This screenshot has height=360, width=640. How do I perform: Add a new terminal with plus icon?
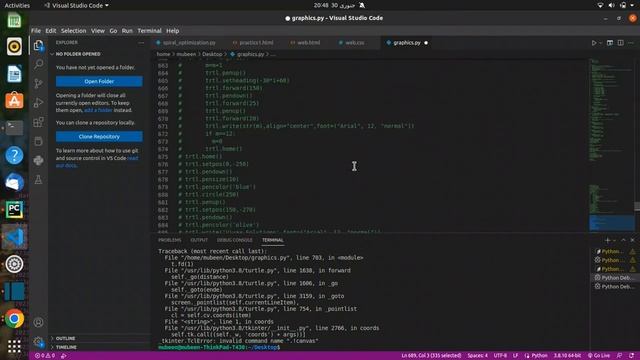tap(607, 240)
